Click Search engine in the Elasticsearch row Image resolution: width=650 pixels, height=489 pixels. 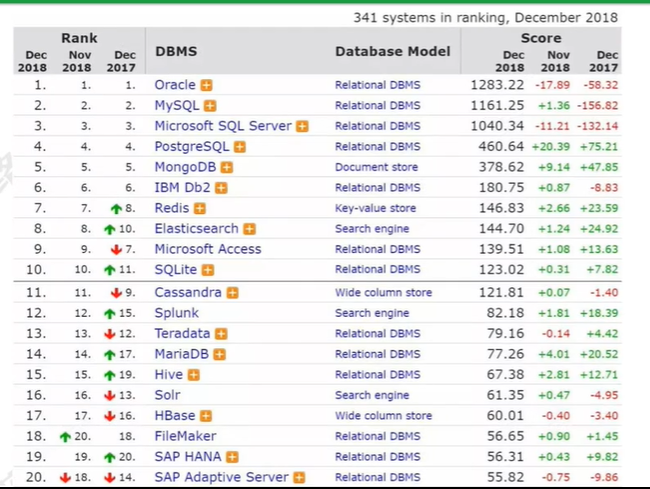372,229
